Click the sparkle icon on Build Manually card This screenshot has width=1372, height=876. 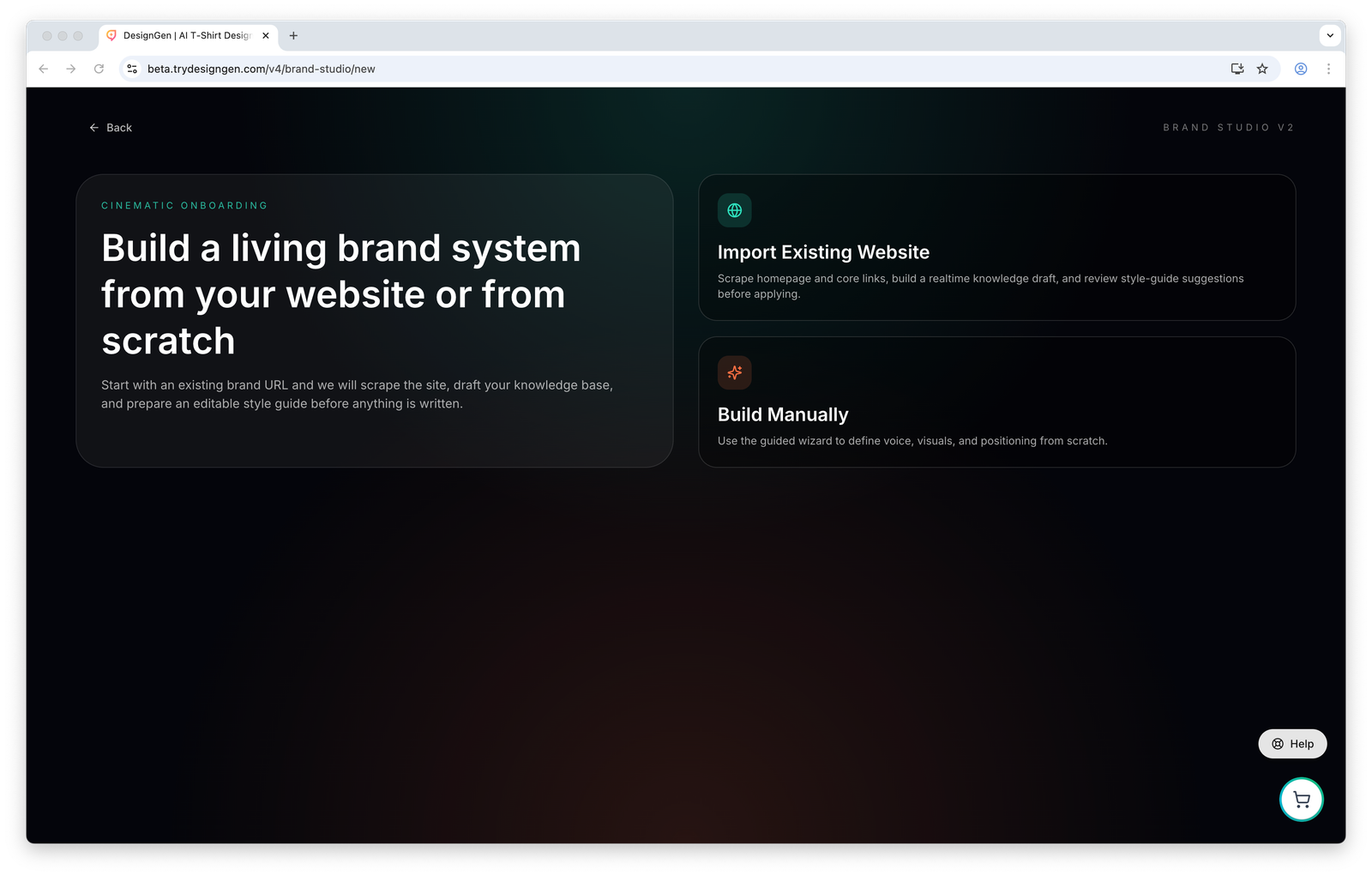point(734,372)
